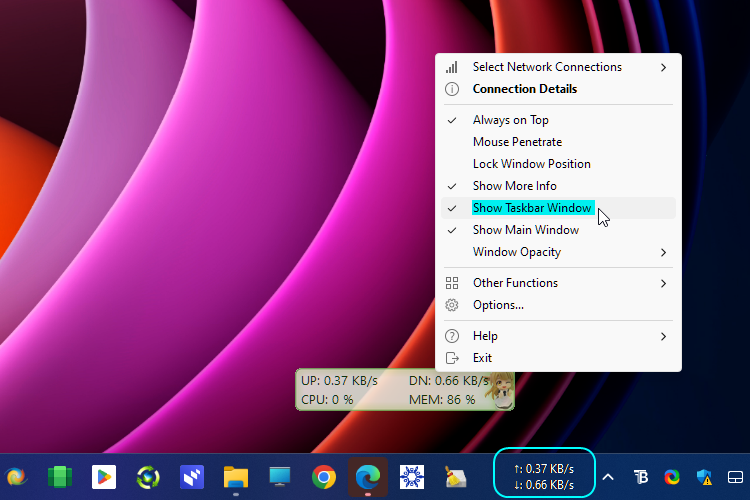750x500 pixels.
Task: Toggle Show Main Window option
Action: pos(558,230)
